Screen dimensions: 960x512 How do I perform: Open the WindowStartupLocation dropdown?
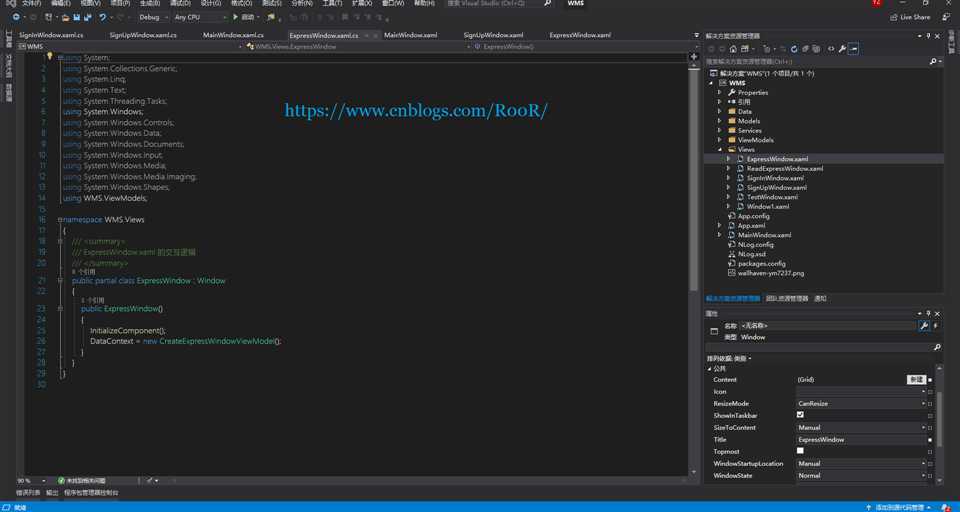coord(861,464)
